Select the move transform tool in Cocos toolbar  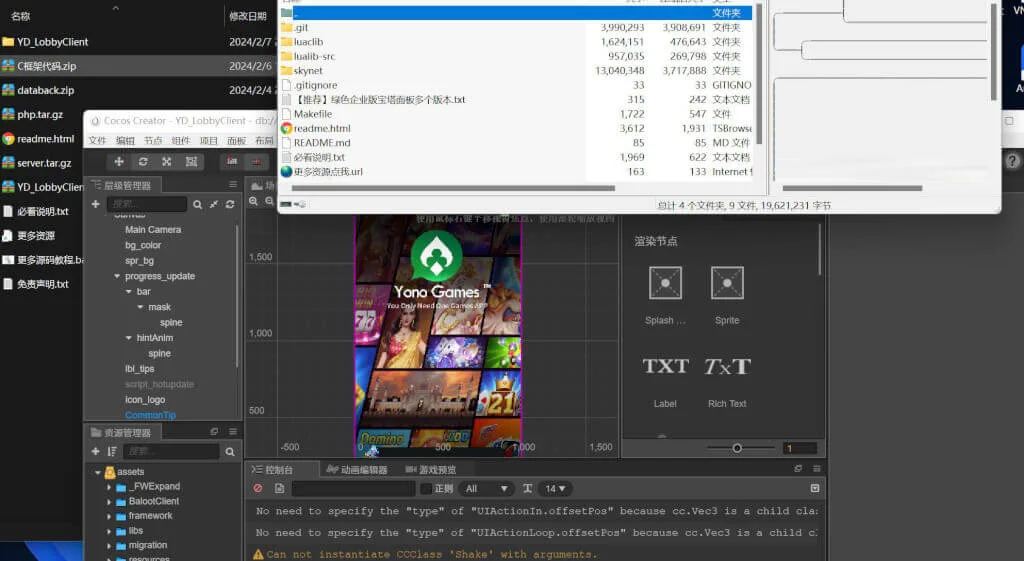120,162
